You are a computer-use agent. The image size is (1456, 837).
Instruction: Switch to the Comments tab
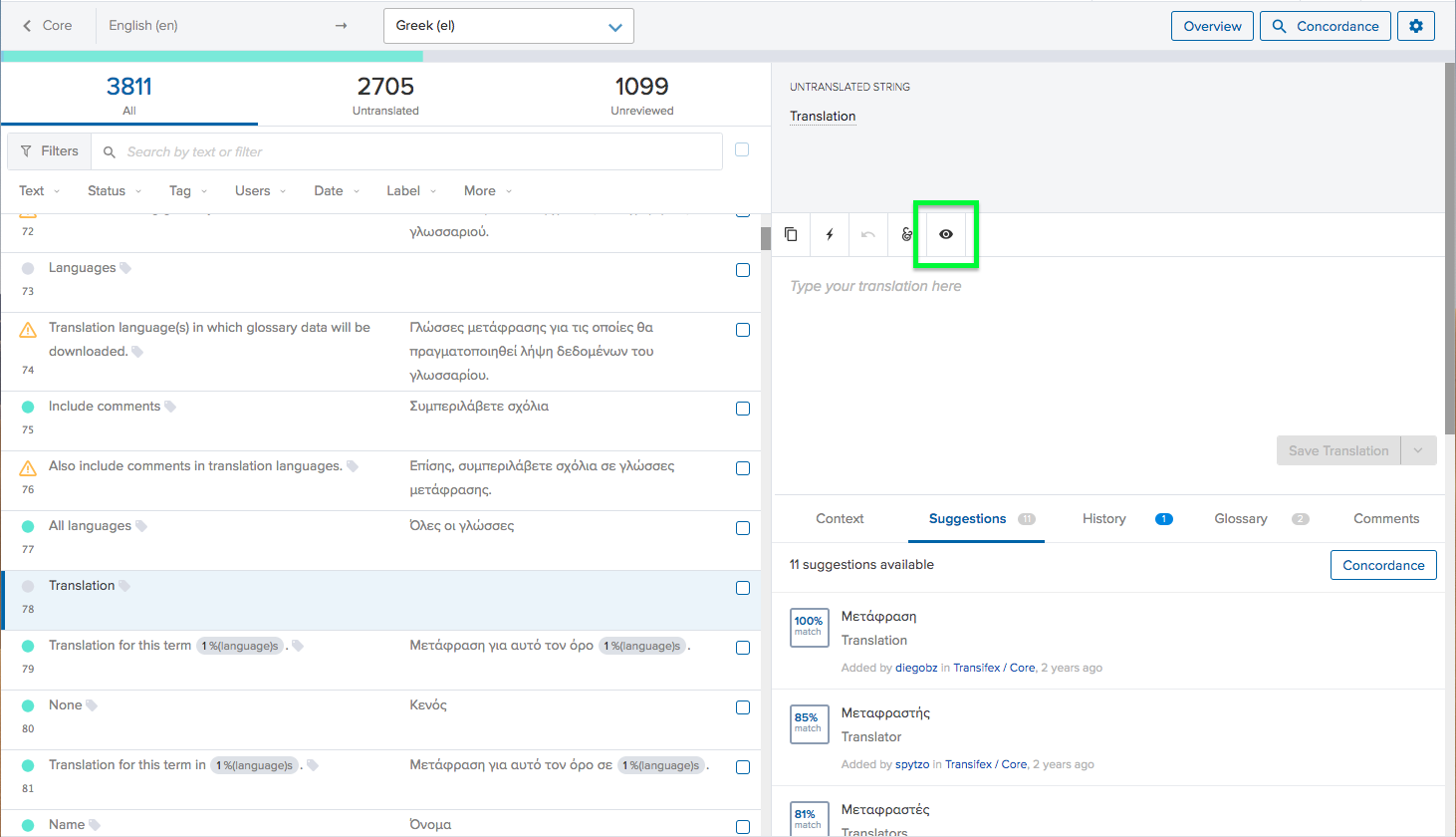point(1386,519)
